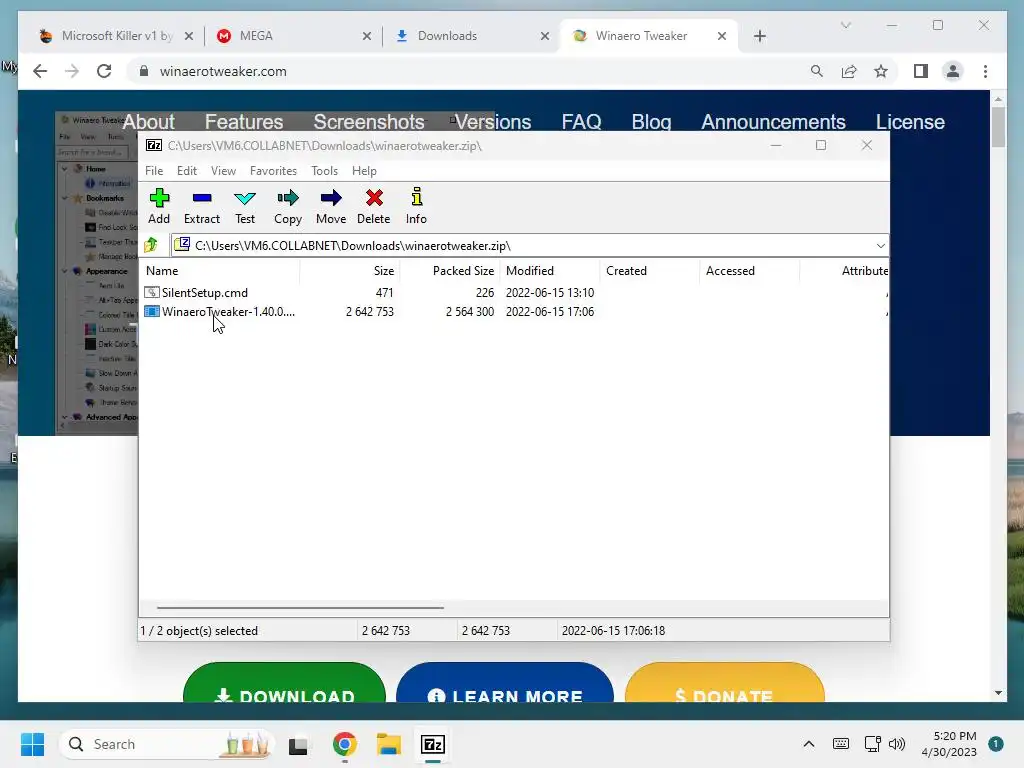Viewport: 1024px width, 768px height.
Task: Open the Features page link
Action: [x=244, y=121]
